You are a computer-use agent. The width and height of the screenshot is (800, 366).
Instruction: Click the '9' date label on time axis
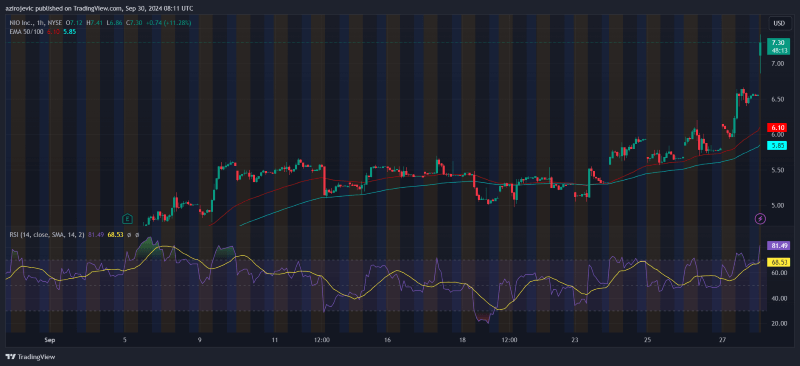pyautogui.click(x=200, y=339)
